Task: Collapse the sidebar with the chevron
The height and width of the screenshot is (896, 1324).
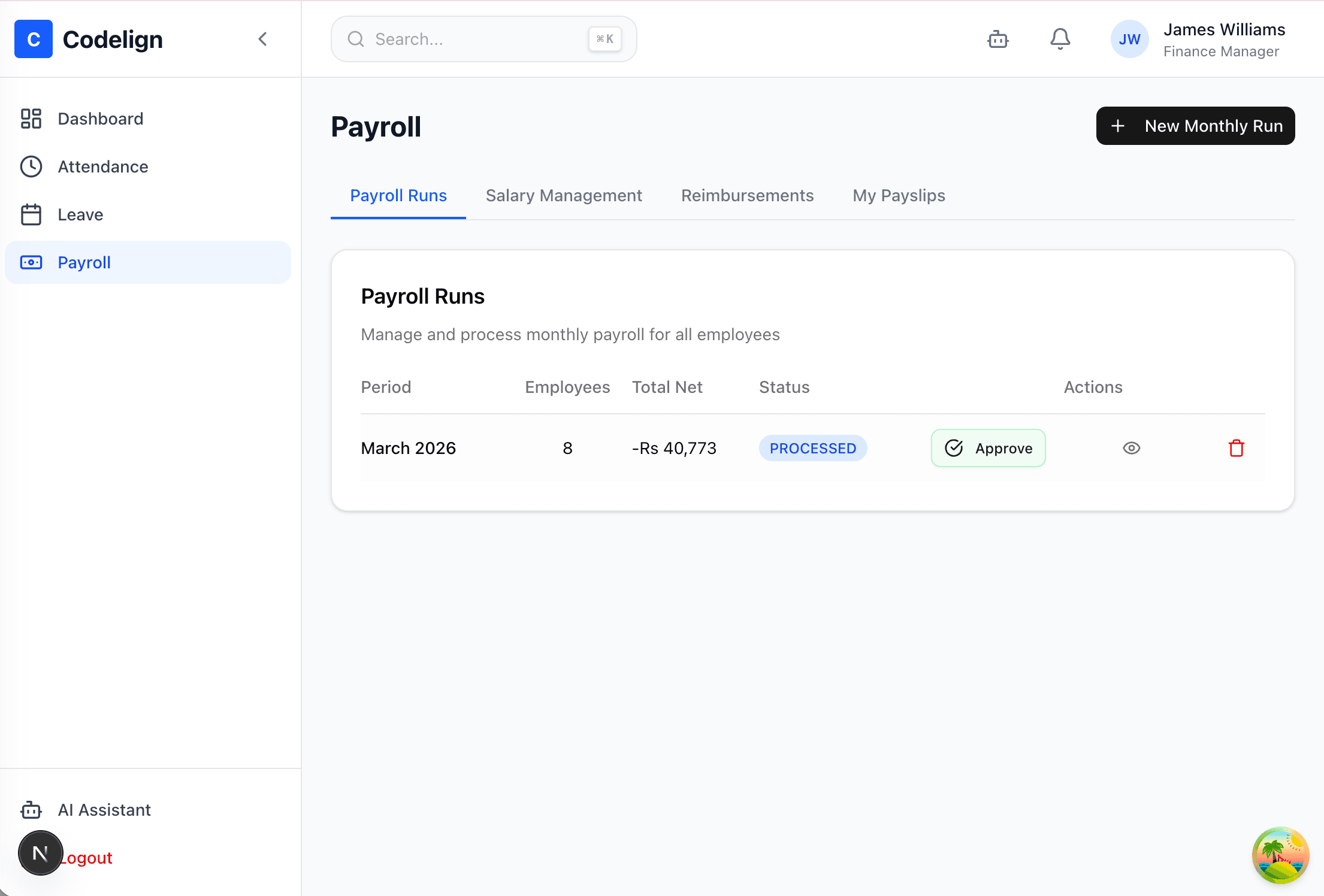Action: (x=262, y=38)
